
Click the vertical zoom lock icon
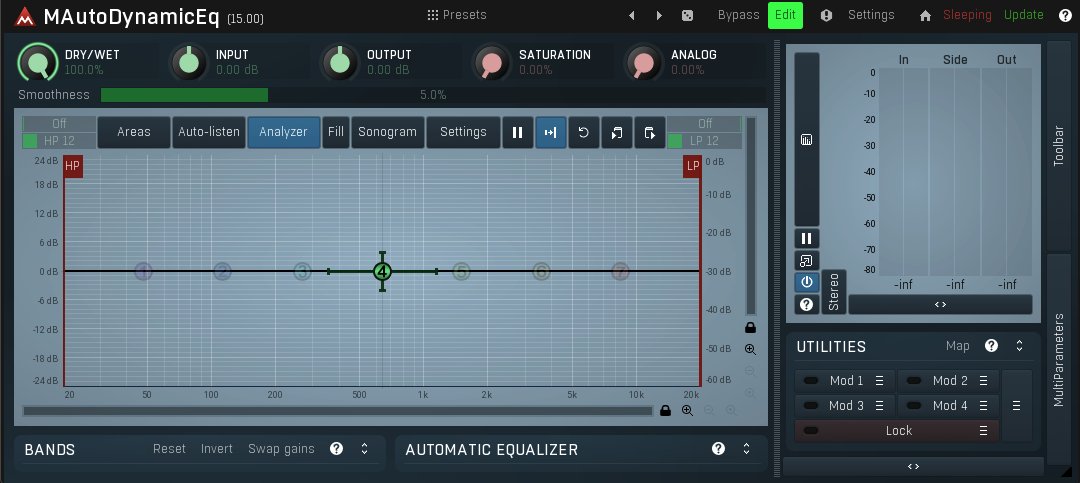coord(750,327)
